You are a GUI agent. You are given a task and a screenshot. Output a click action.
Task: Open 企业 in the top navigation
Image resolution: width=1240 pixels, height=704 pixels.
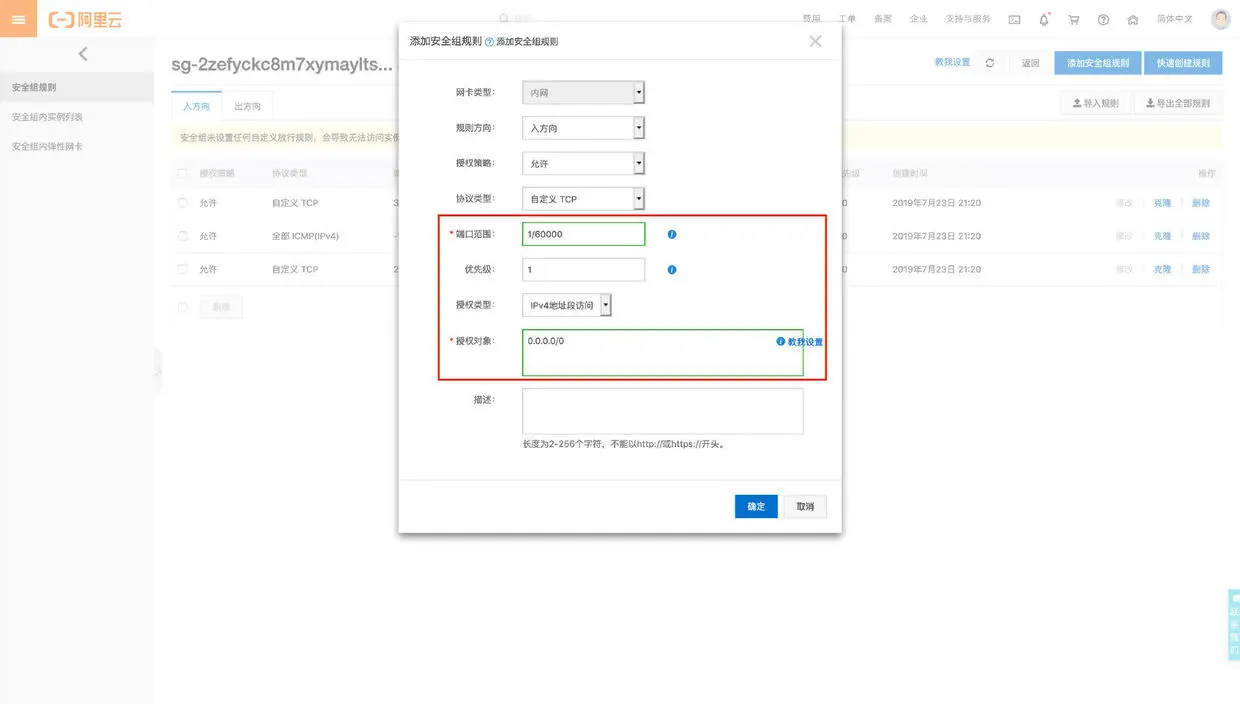pyautogui.click(x=918, y=19)
